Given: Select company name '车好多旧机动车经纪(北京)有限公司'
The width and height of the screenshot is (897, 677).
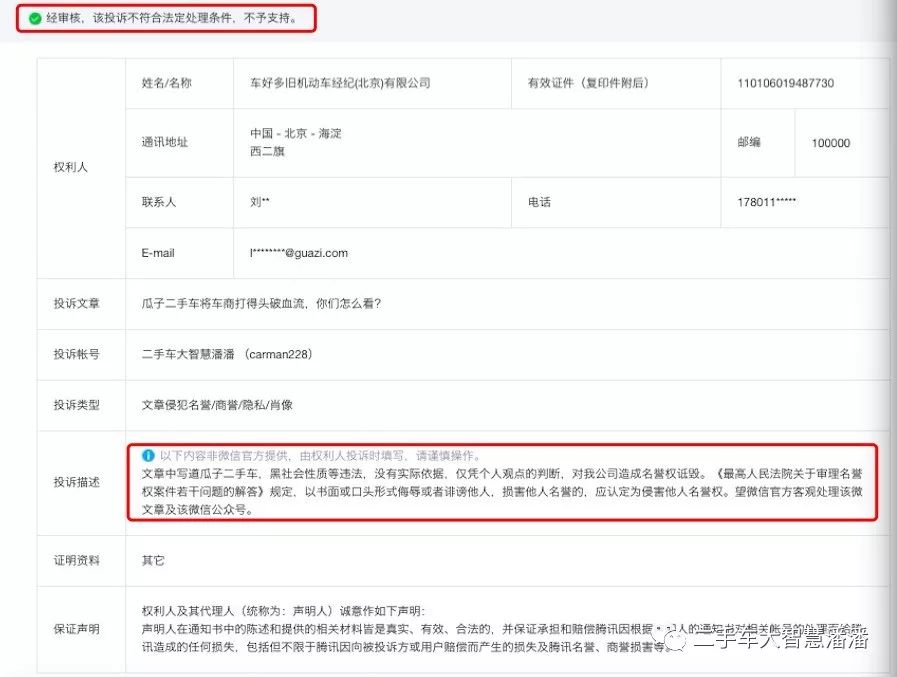Looking at the screenshot, I should pyautogui.click(x=340, y=83).
